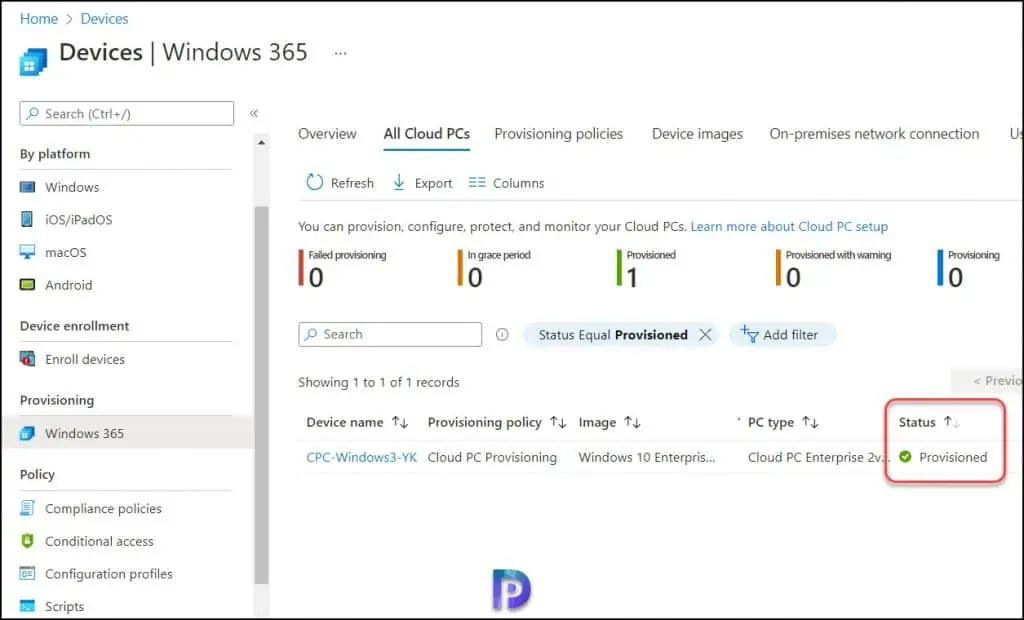Open CPC-Windows3-YK device link
The height and width of the screenshot is (620, 1024).
pyautogui.click(x=361, y=457)
